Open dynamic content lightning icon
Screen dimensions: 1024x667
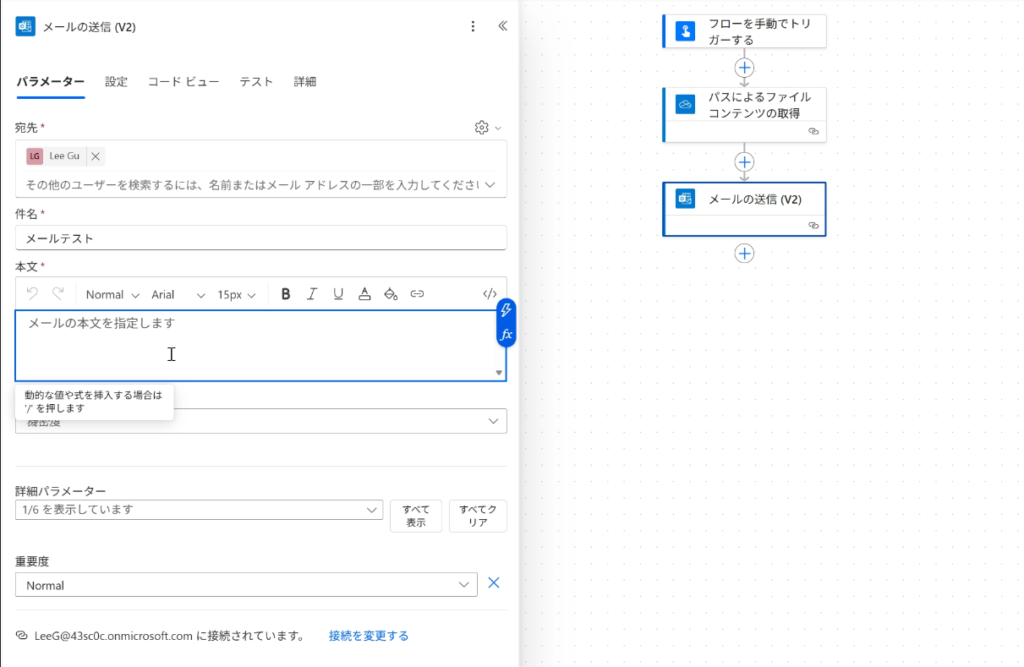pyautogui.click(x=506, y=311)
